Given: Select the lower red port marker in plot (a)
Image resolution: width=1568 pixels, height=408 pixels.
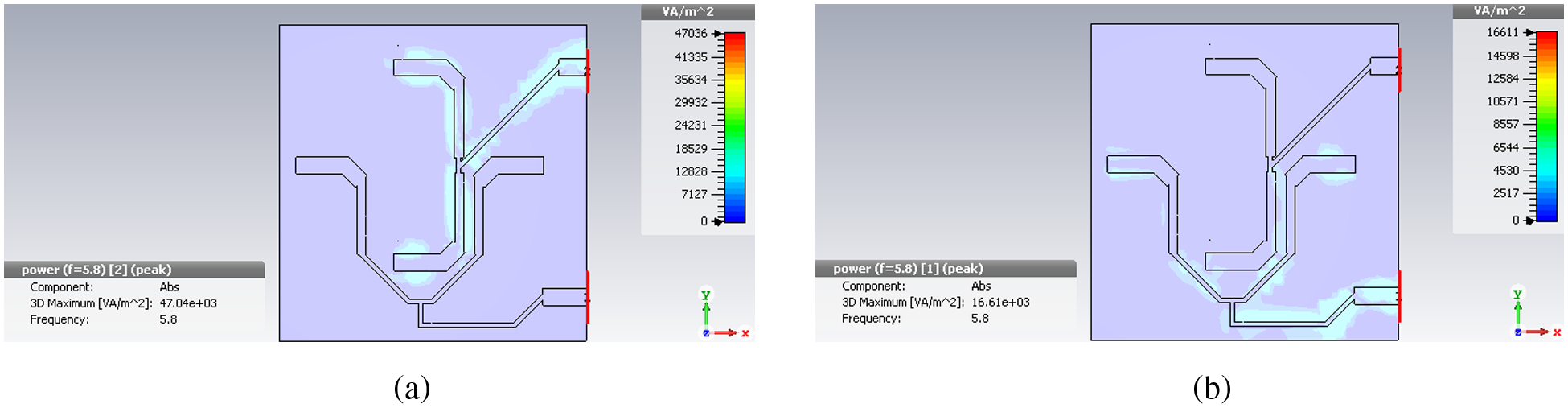Looking at the screenshot, I should point(588,297).
